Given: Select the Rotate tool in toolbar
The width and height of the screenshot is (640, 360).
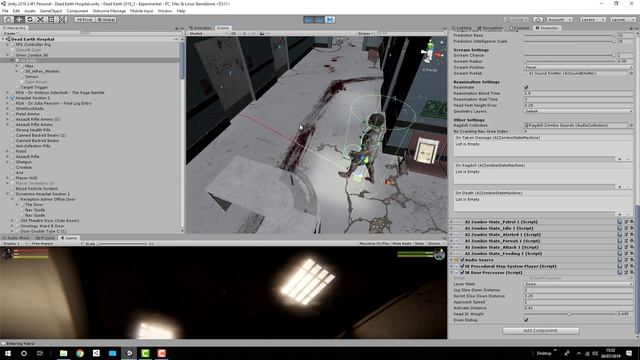Looking at the screenshot, I should 29,19.
